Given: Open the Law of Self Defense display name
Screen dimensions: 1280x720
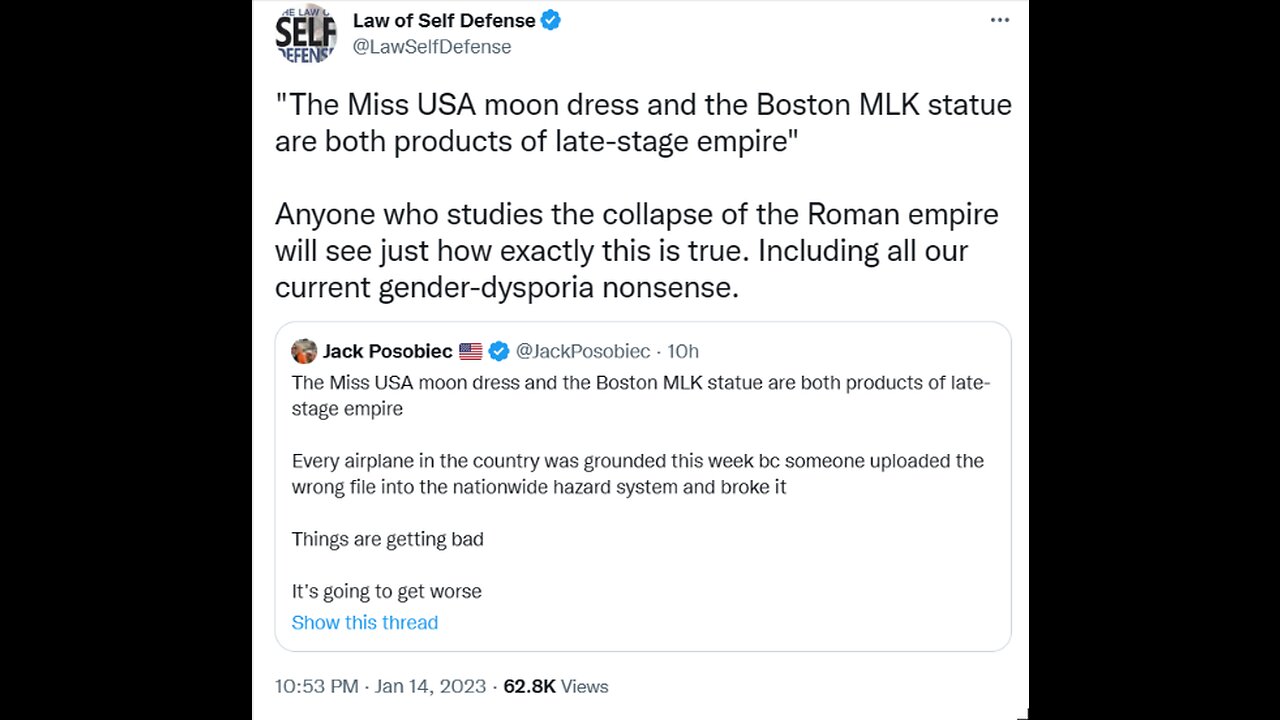Looking at the screenshot, I should coord(443,20).
